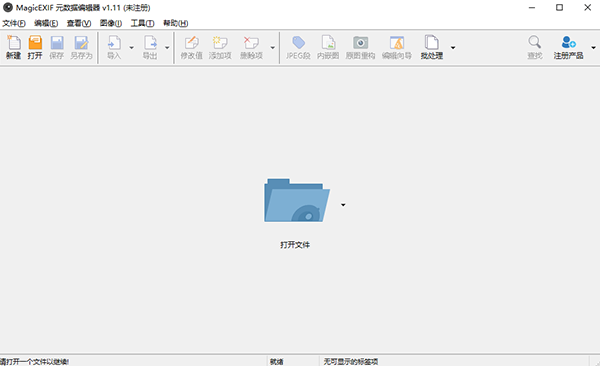
Task: Open the 批处理 (Batch) tool
Action: (432, 47)
